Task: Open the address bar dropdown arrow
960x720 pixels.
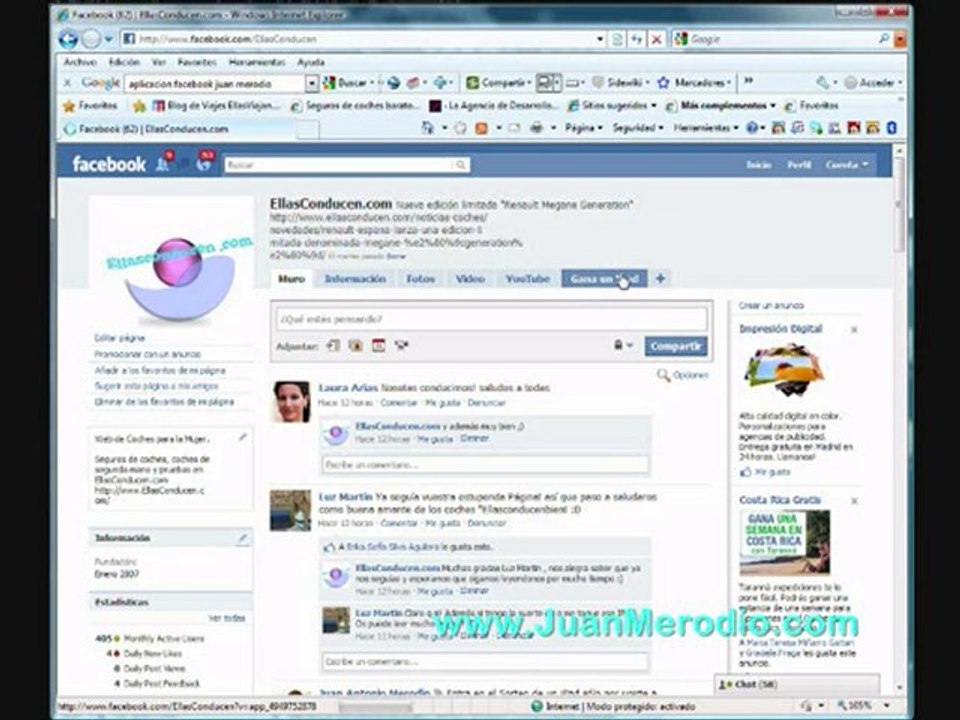Action: (x=600, y=39)
